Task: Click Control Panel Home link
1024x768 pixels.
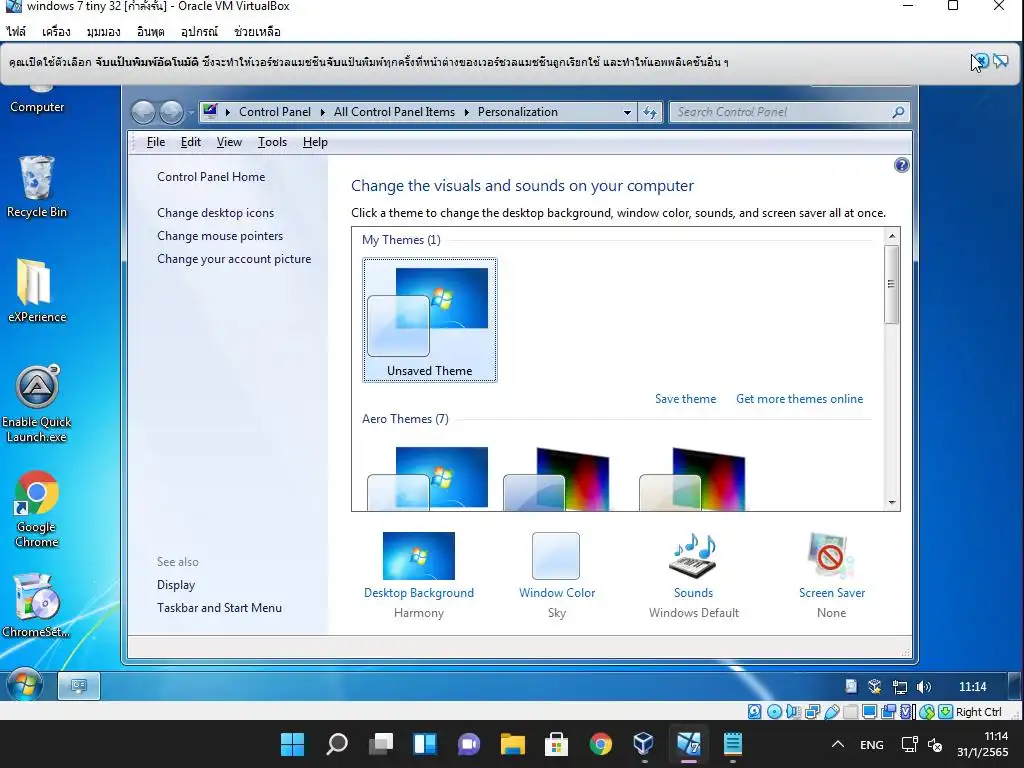Action: [211, 177]
